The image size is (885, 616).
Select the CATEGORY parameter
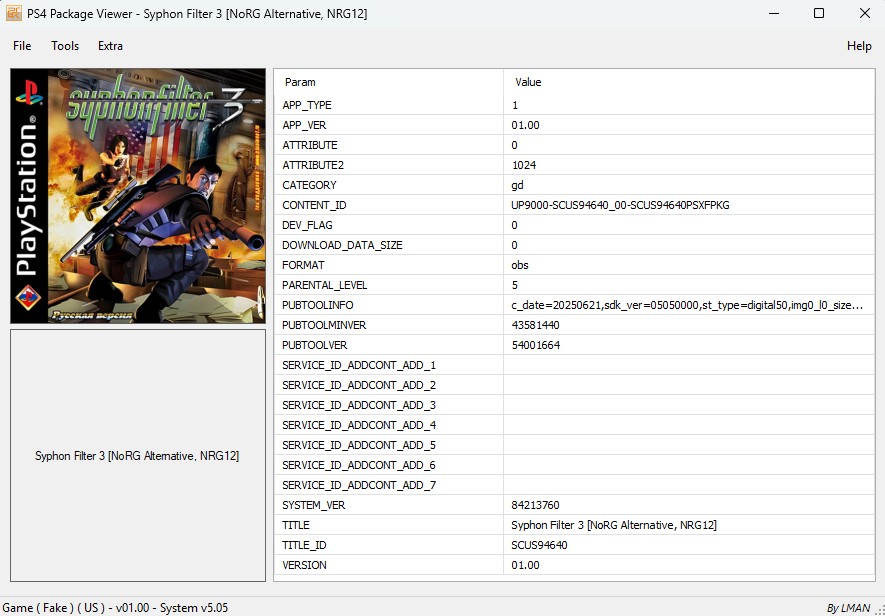(x=309, y=185)
